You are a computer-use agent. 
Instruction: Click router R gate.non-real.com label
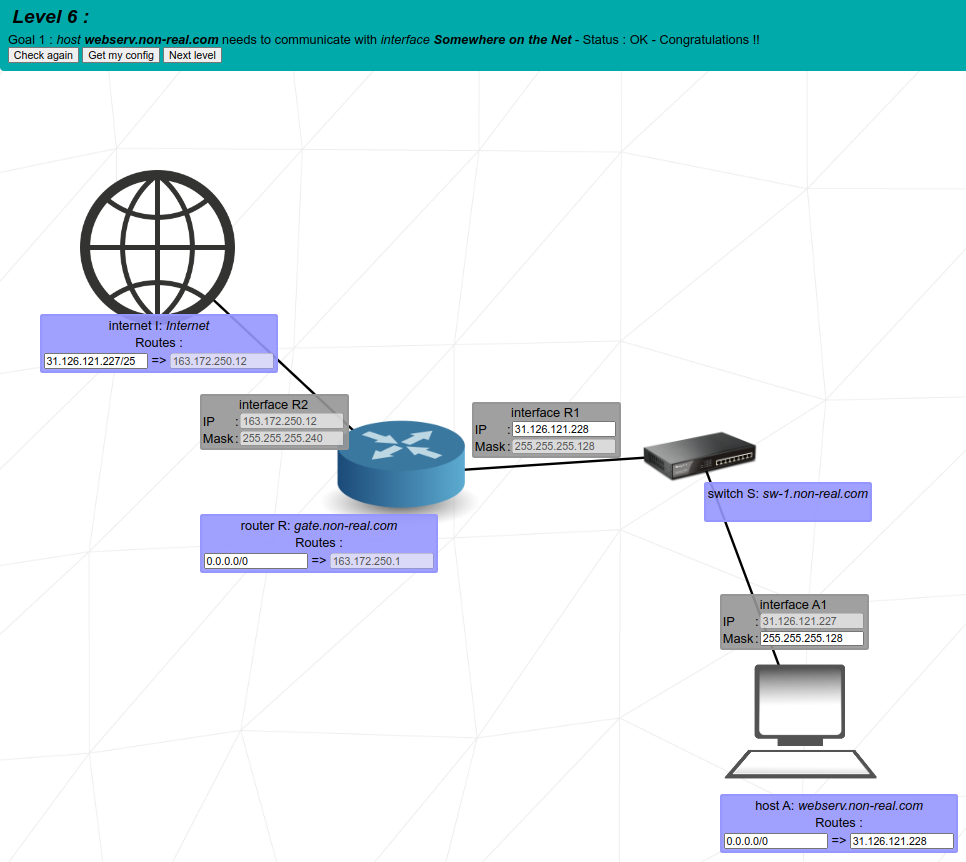click(x=319, y=526)
